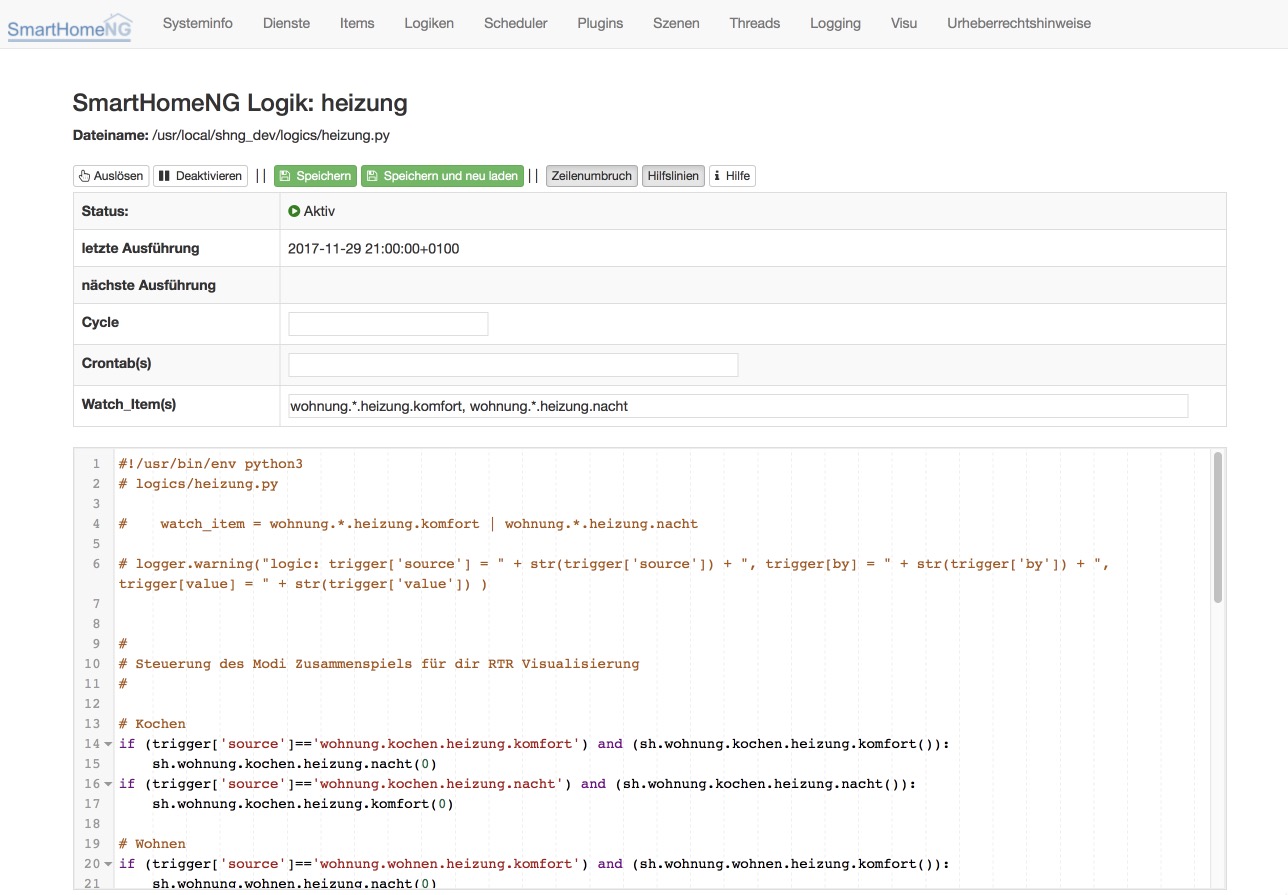1288x895 pixels.
Task: Click the file path /usr/local/shng_dev/logics/heizung.py
Action: pyautogui.click(x=271, y=135)
